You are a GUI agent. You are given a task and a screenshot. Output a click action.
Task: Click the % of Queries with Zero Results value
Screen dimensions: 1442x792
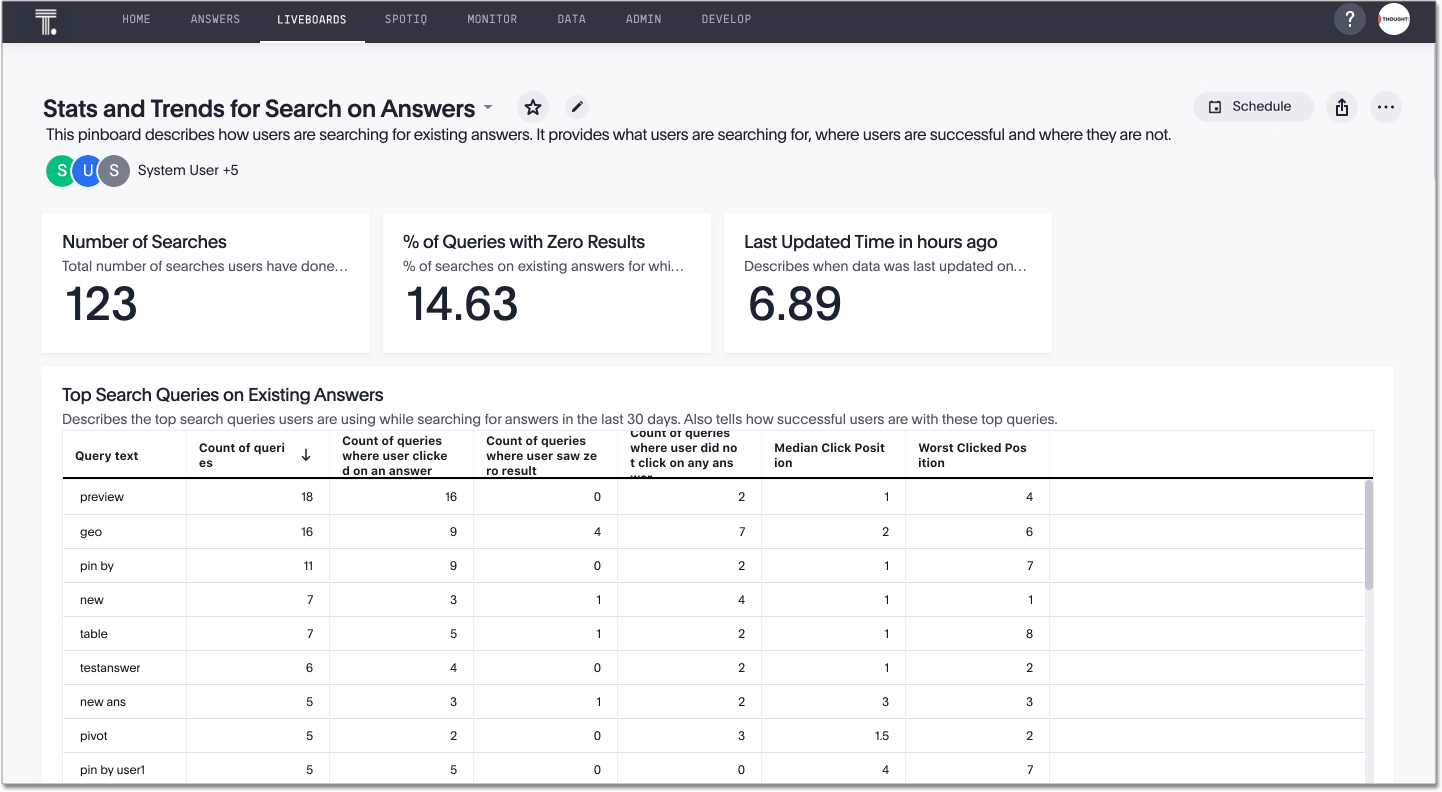point(463,304)
